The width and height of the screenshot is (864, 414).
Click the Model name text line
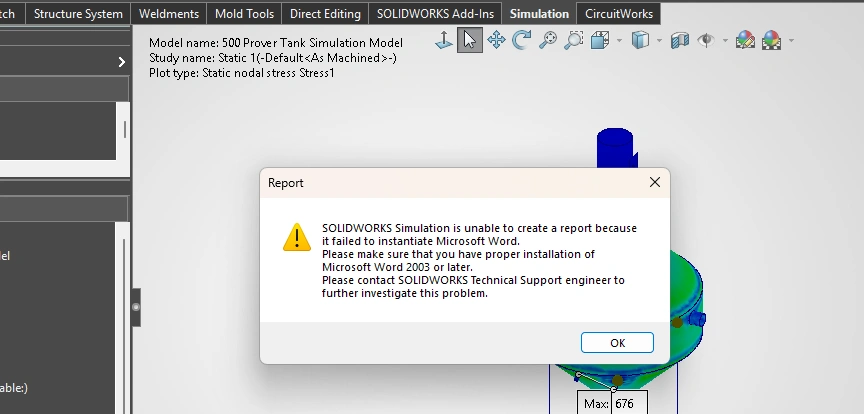(x=276, y=43)
